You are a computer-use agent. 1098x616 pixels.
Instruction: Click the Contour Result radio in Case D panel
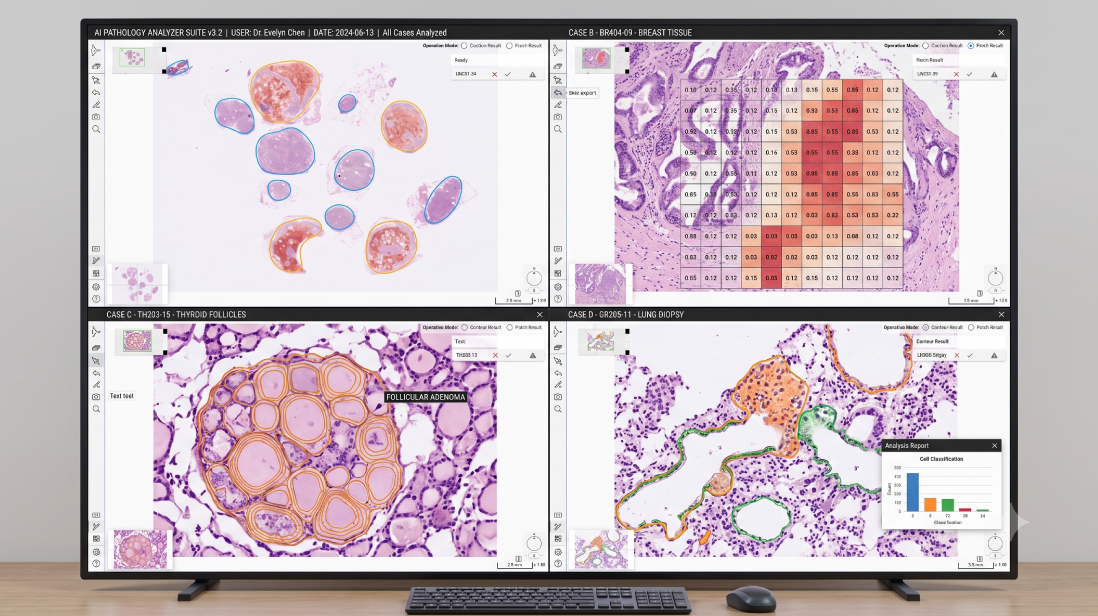tap(926, 328)
